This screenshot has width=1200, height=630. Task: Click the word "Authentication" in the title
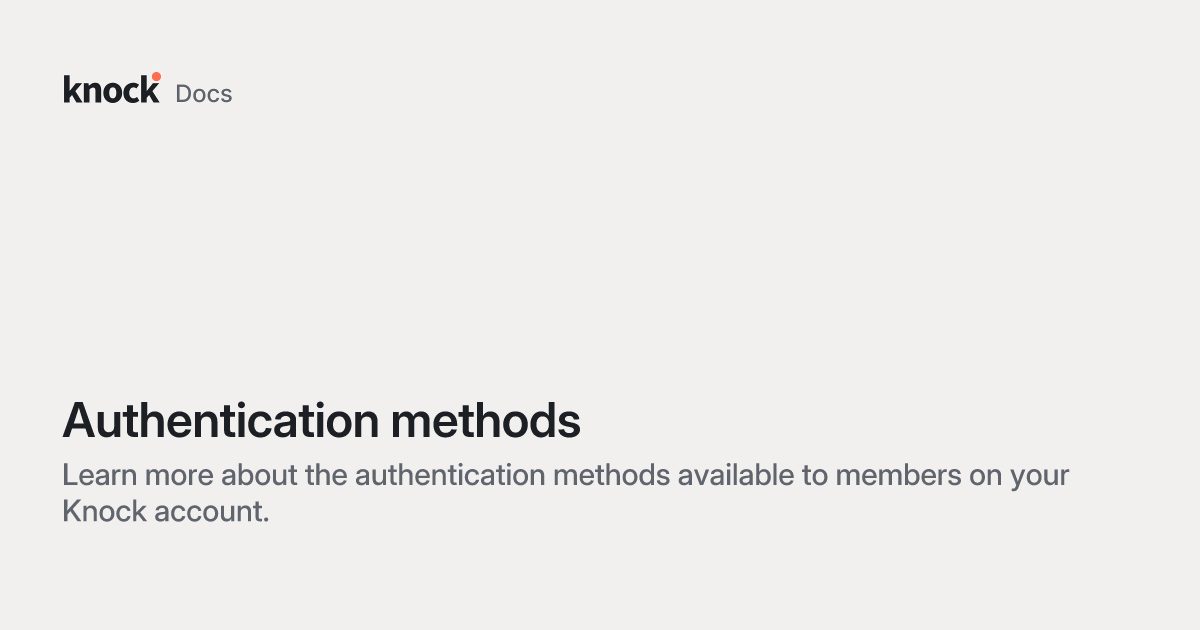coord(221,421)
